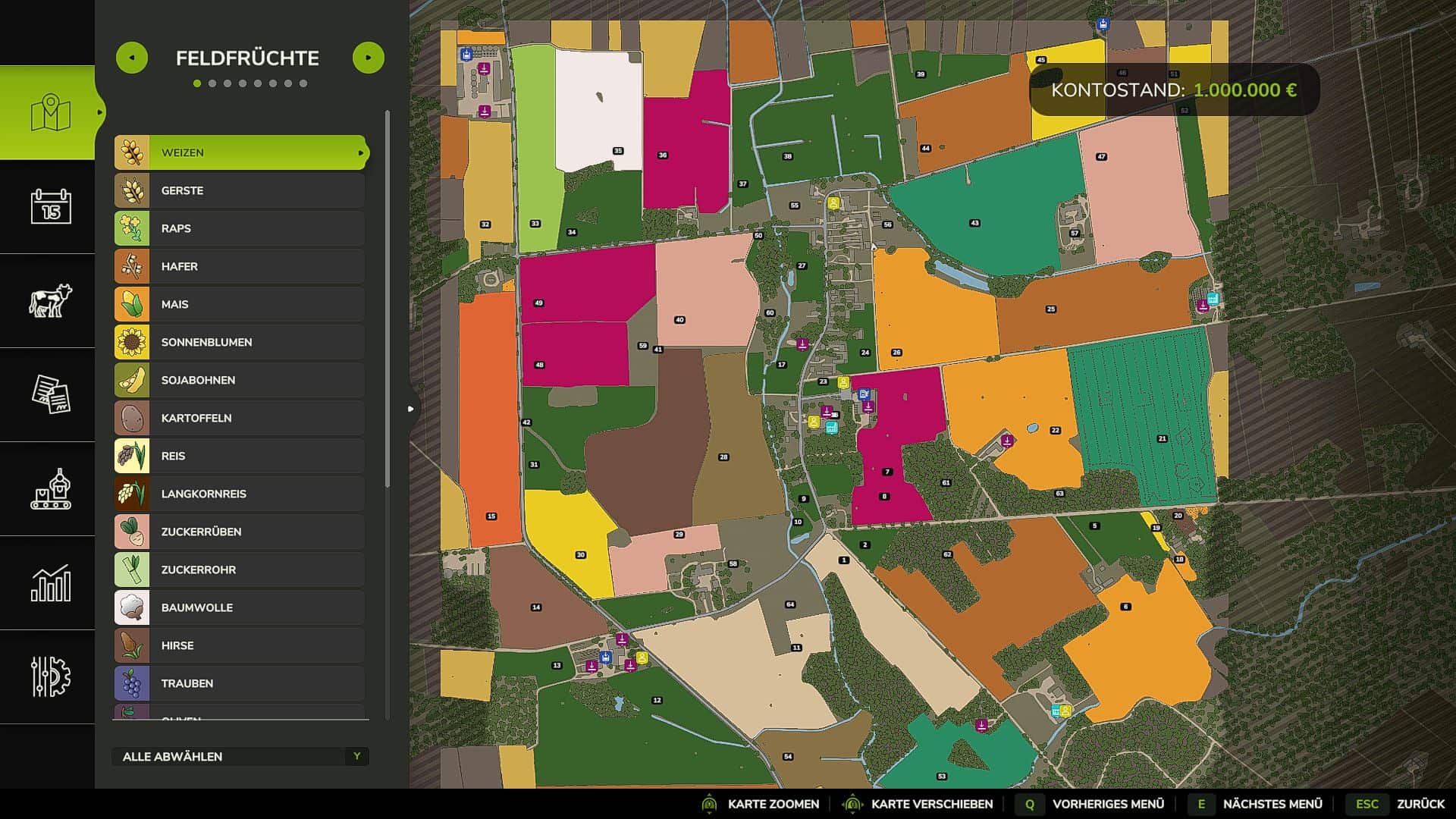Click Nächstes Menü button
This screenshot has width=1456, height=819.
[1257, 804]
